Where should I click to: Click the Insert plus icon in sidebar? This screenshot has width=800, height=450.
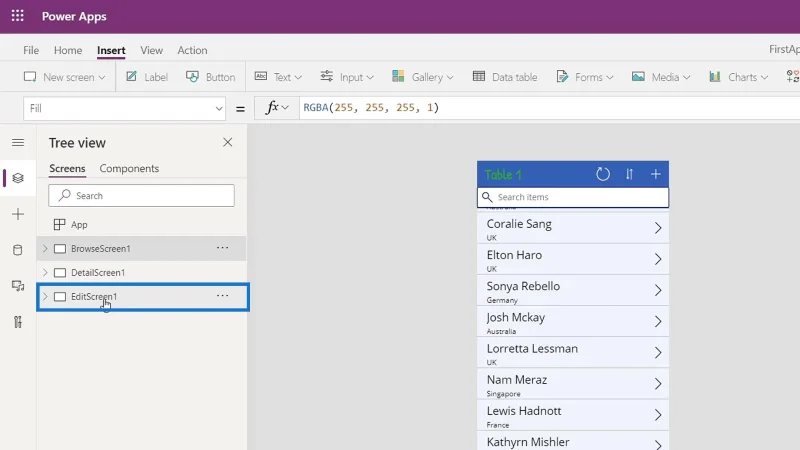click(x=18, y=214)
